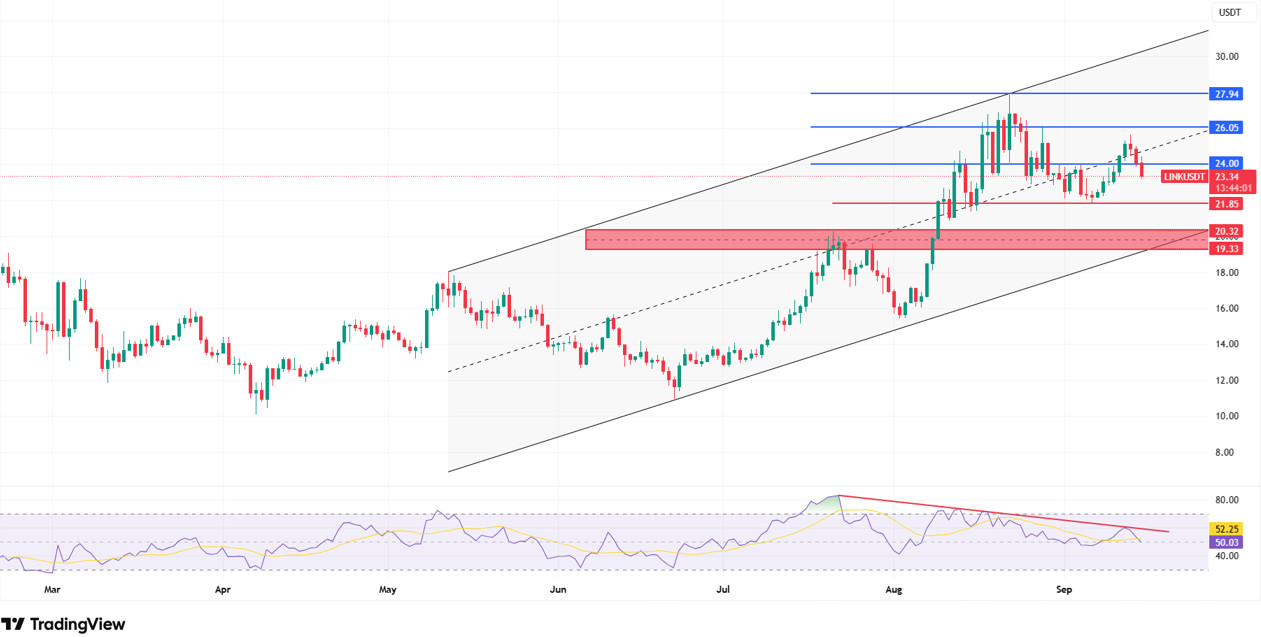The image size is (1261, 637).
Task: Click the Apr date on time axis
Action: pyautogui.click(x=222, y=590)
